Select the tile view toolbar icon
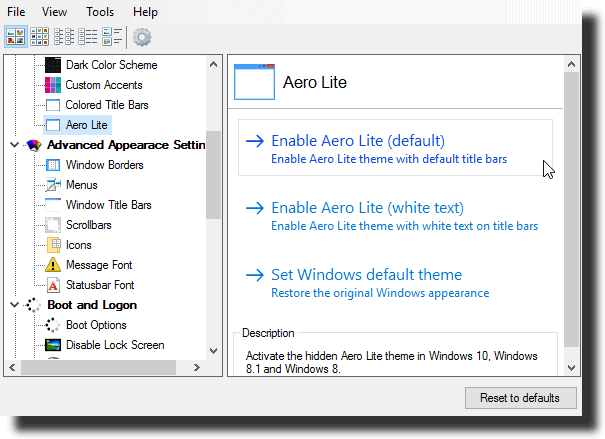 click(x=112, y=37)
